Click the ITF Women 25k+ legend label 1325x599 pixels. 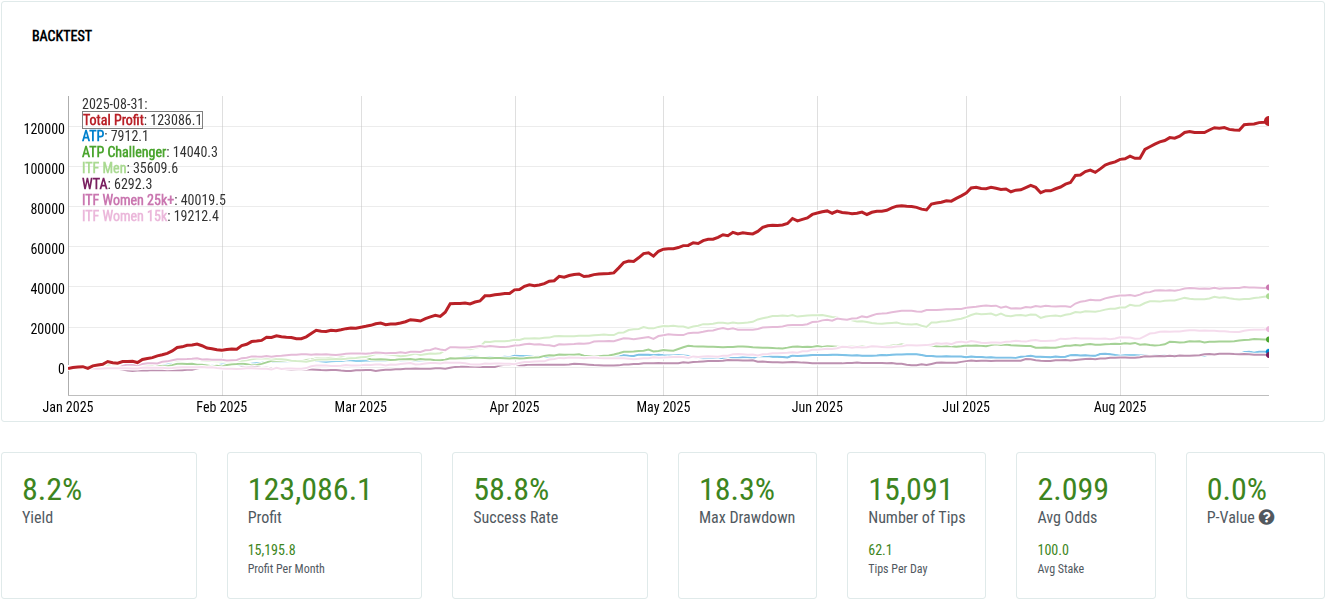pyautogui.click(x=127, y=200)
